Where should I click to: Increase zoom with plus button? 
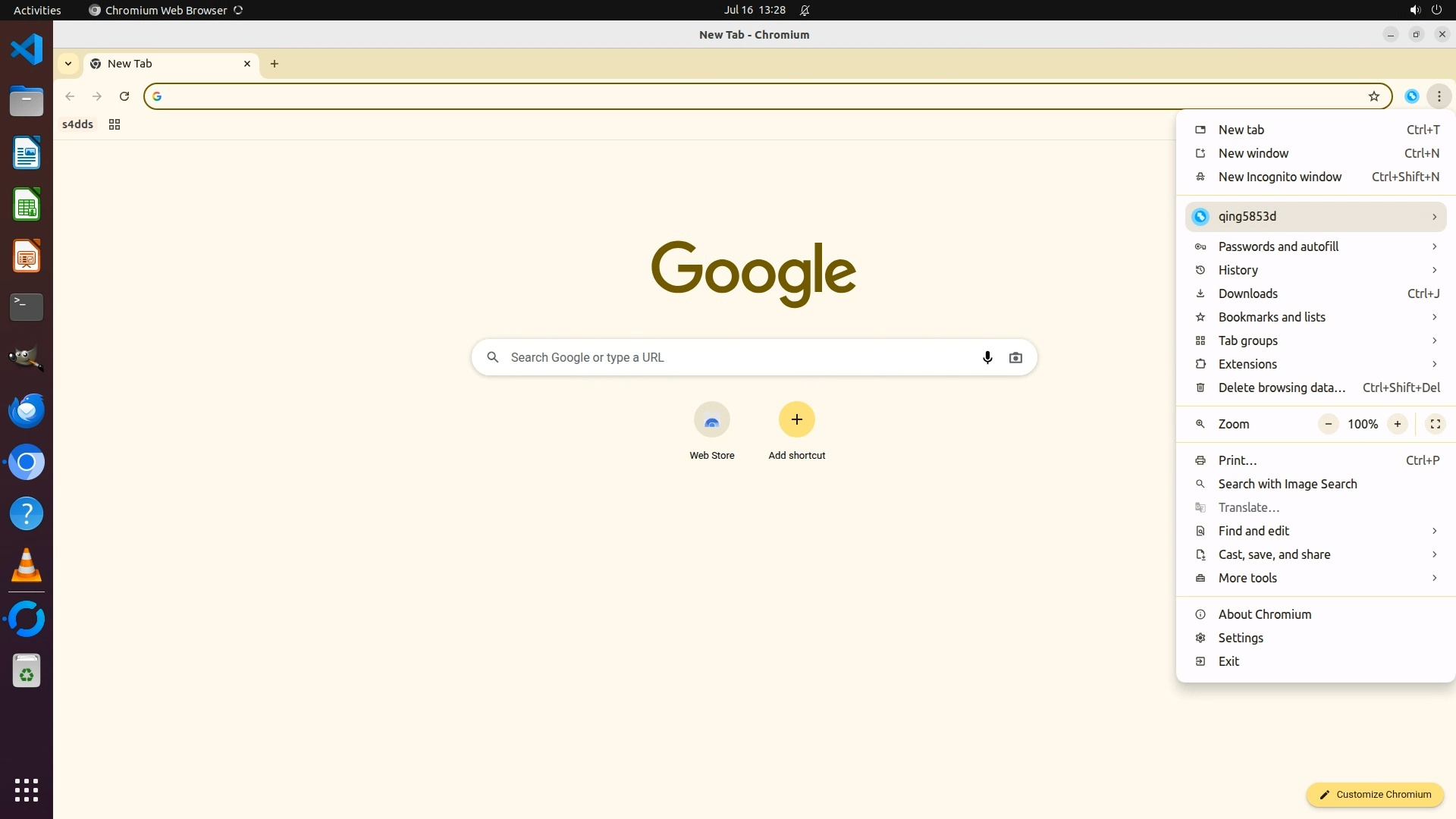[1397, 424]
